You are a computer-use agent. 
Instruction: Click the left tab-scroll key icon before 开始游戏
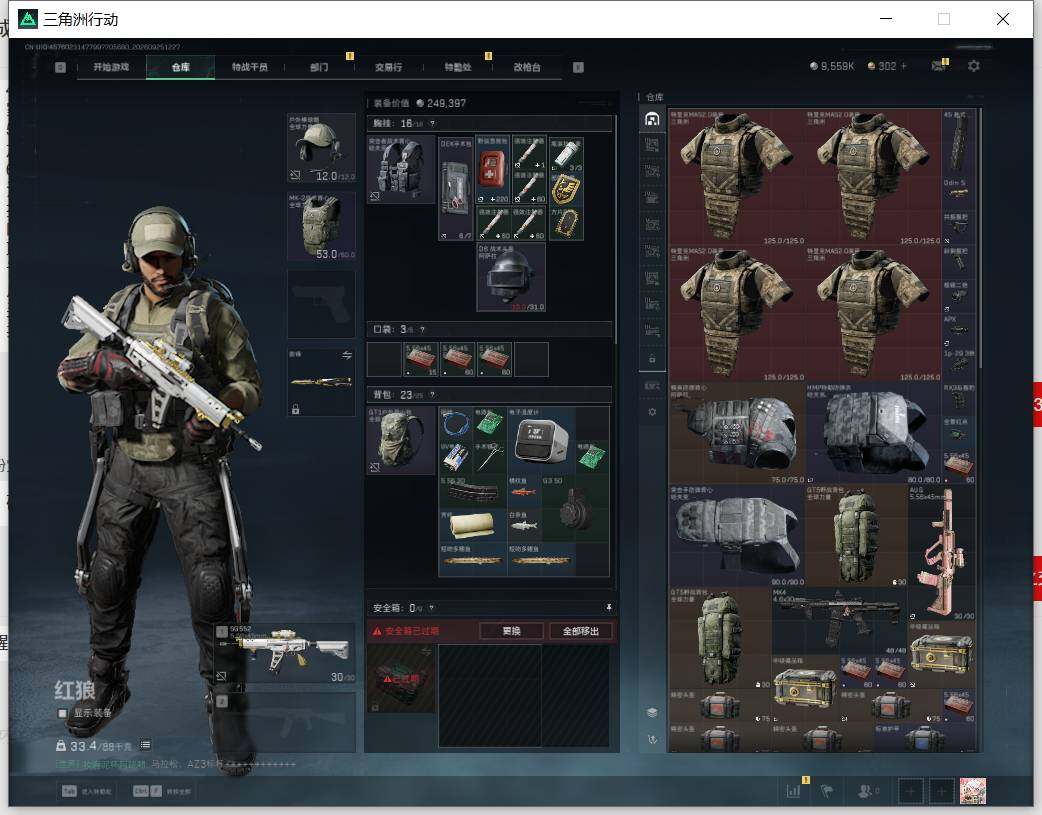pos(60,67)
